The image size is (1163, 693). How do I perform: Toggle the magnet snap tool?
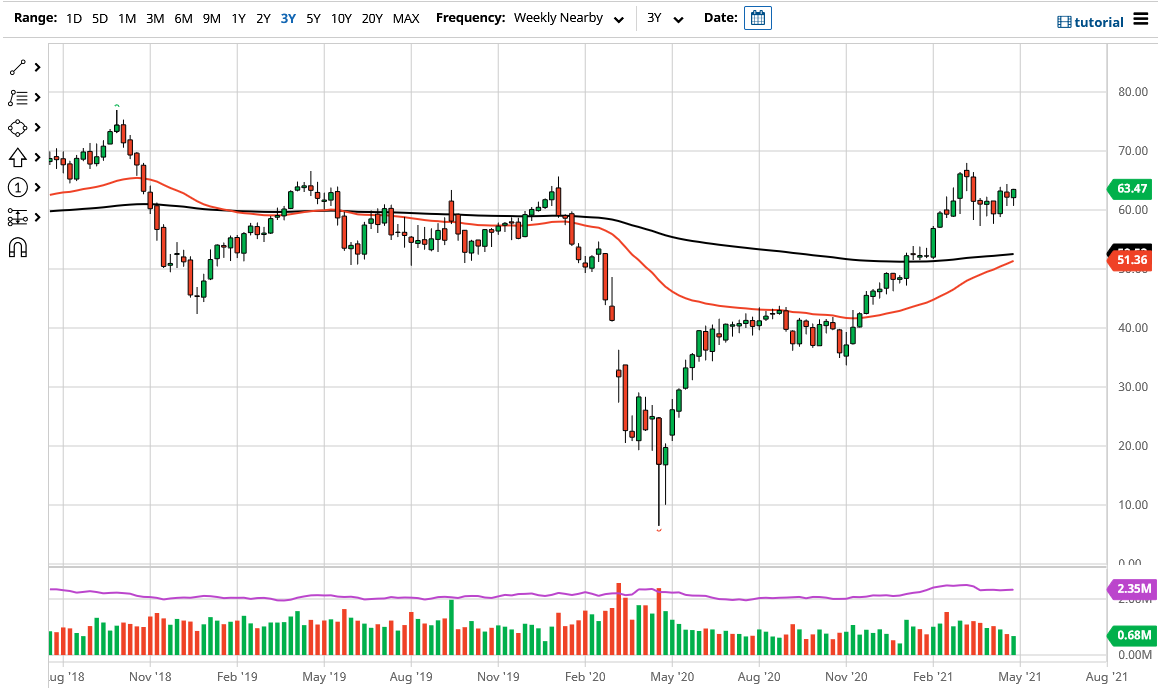(18, 247)
